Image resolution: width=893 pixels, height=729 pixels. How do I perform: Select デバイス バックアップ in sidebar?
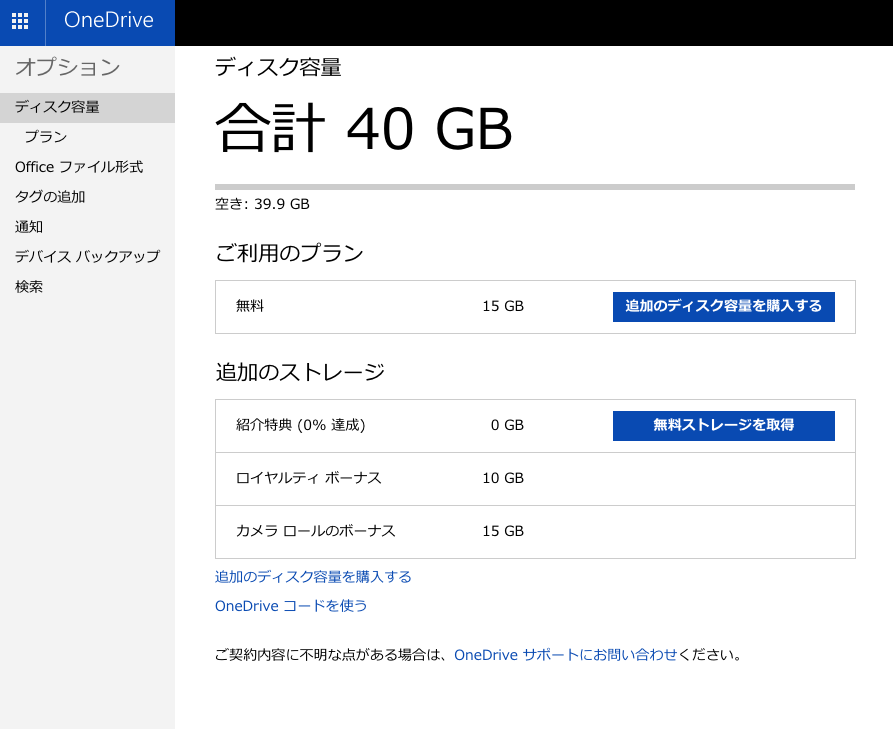click(x=87, y=256)
